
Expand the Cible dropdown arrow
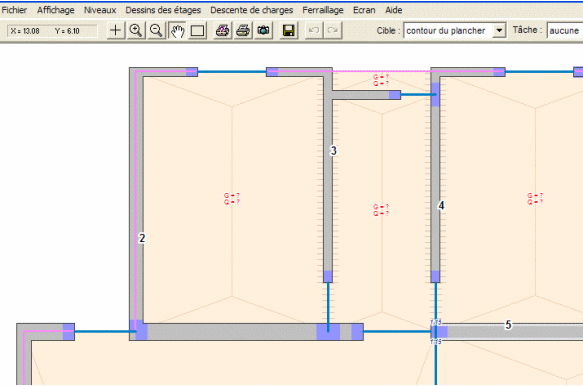pos(499,30)
